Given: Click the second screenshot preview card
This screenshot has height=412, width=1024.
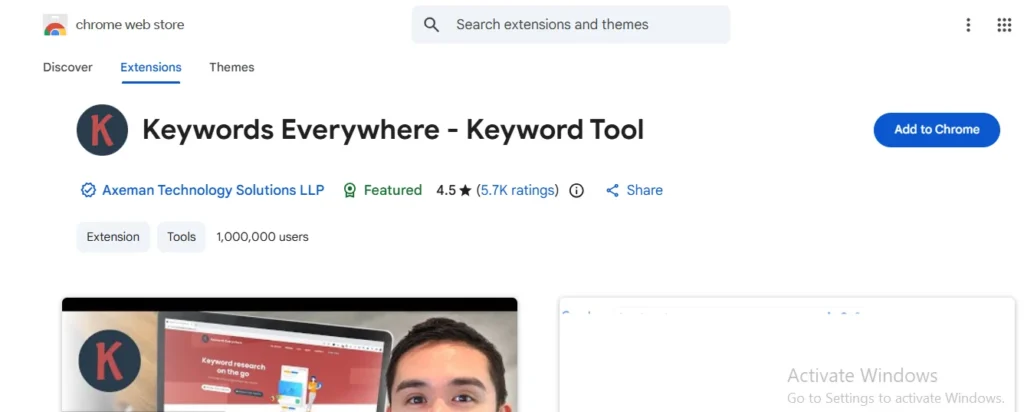Looking at the screenshot, I should (787, 355).
